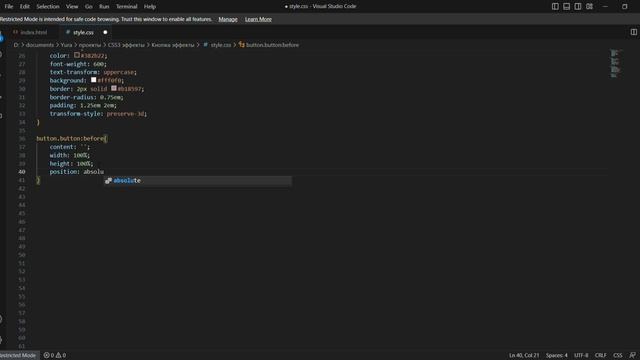Image resolution: width=640 pixels, height=360 pixels.
Task: Open the pink #b18597 border color swatch
Action: click(114, 88)
